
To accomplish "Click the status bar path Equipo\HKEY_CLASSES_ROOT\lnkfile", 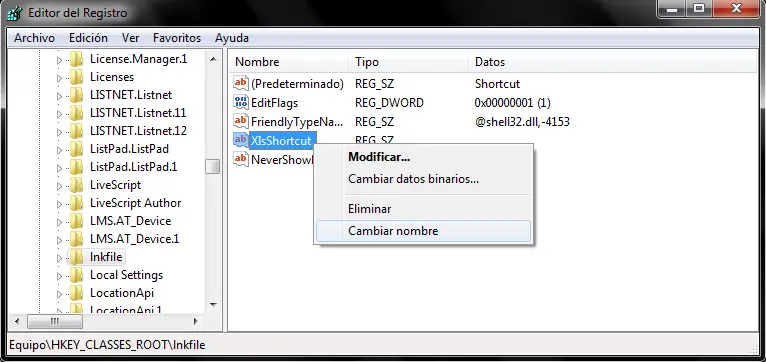I will pos(107,345).
